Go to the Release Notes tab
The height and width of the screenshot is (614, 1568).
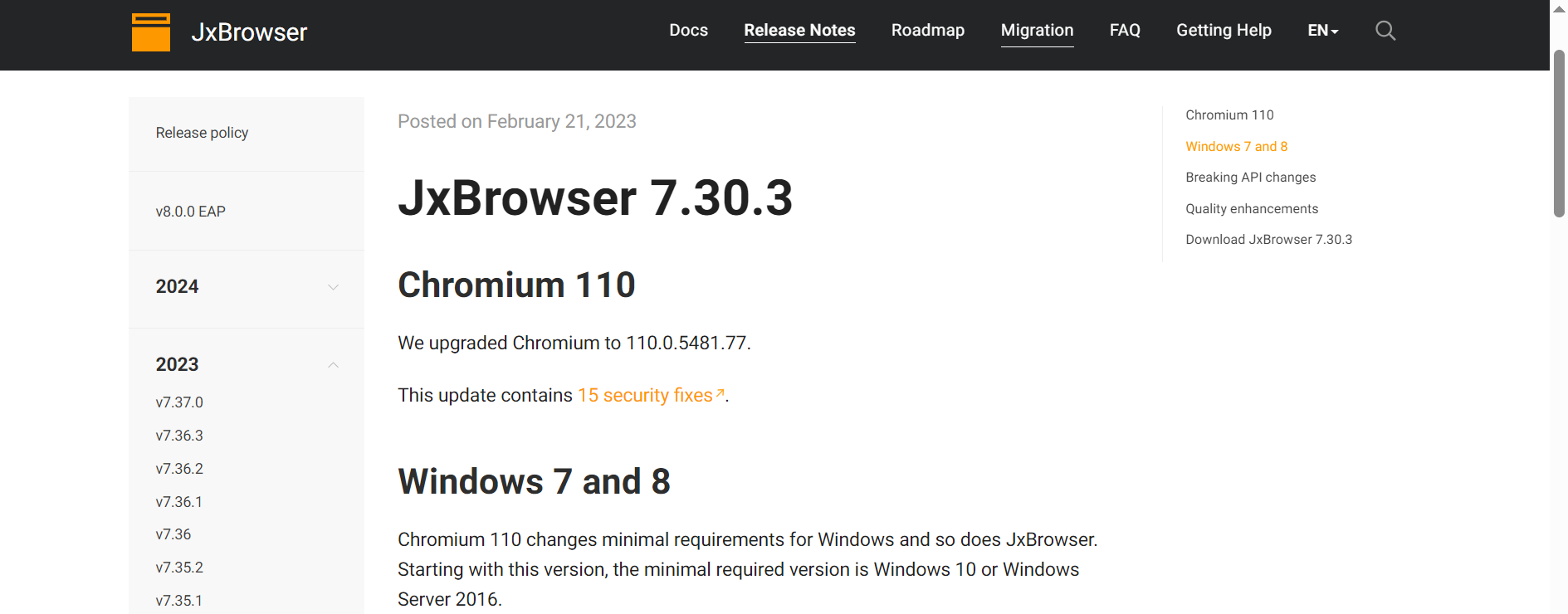tap(799, 31)
